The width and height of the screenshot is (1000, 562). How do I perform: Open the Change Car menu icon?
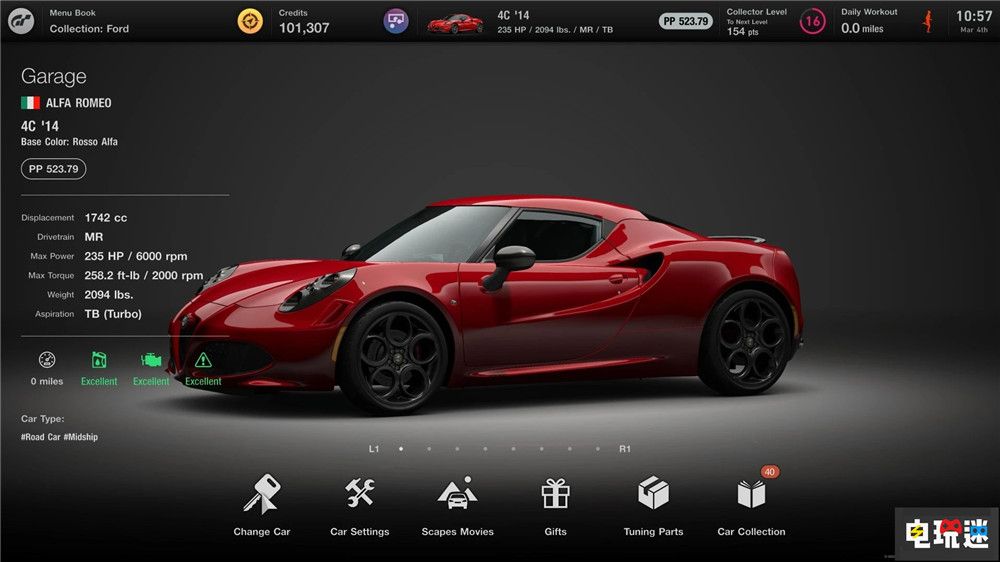click(x=261, y=496)
